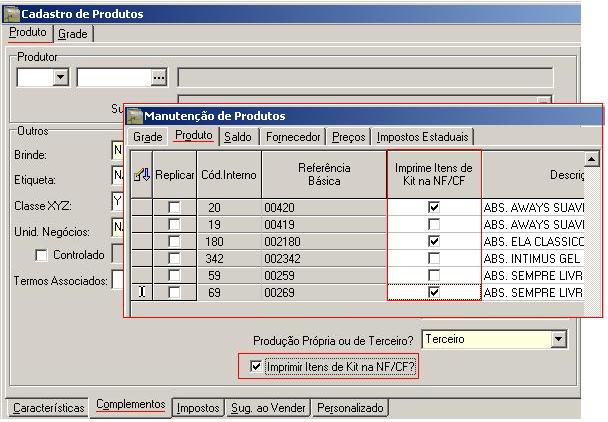Click Imprime Itens de Kit na NF/CF header
The height and width of the screenshot is (422, 608).
coord(434,175)
